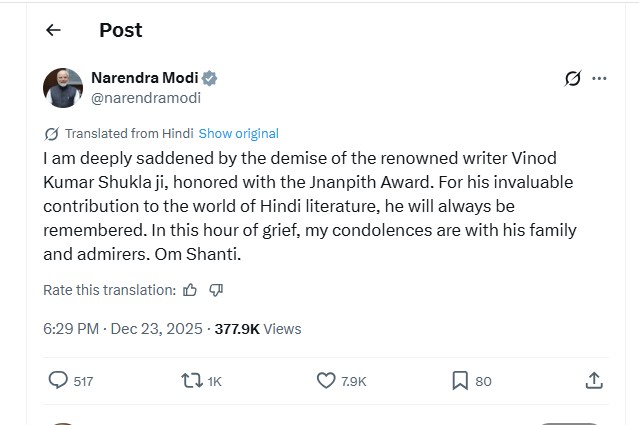Rate the translation with thumbs up

190,290
